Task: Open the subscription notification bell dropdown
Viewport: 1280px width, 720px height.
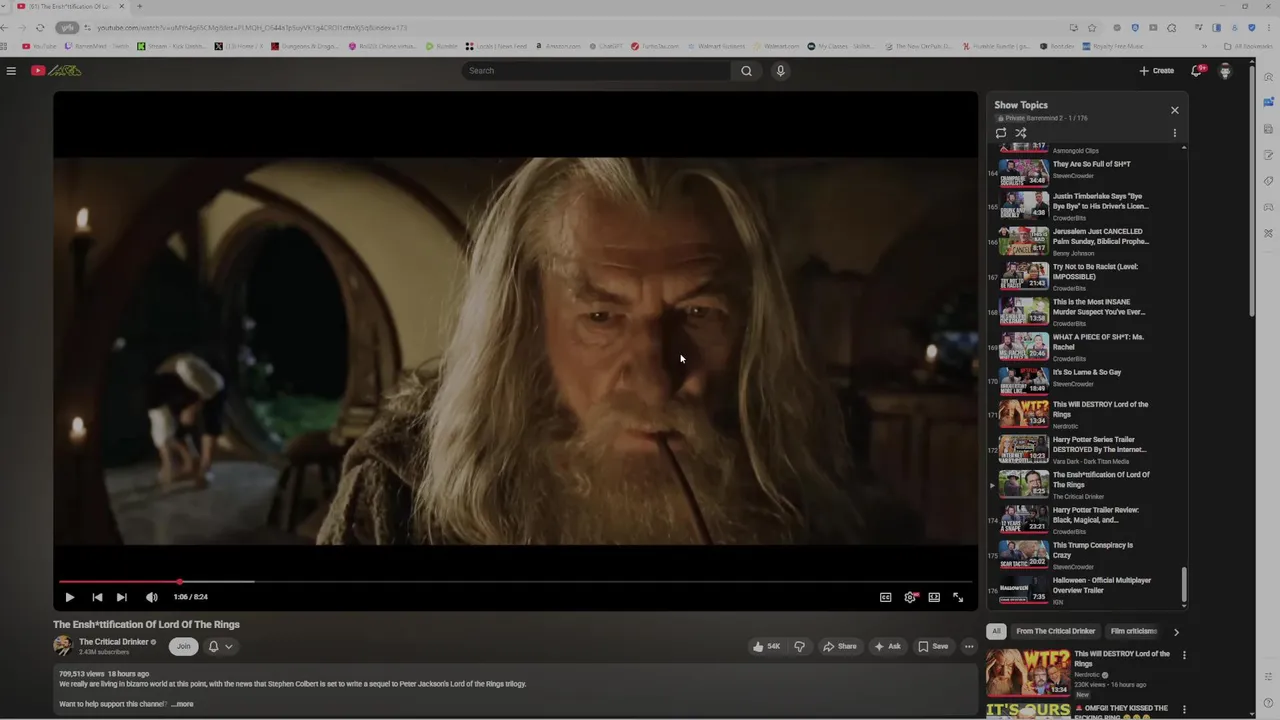Action: [x=220, y=646]
